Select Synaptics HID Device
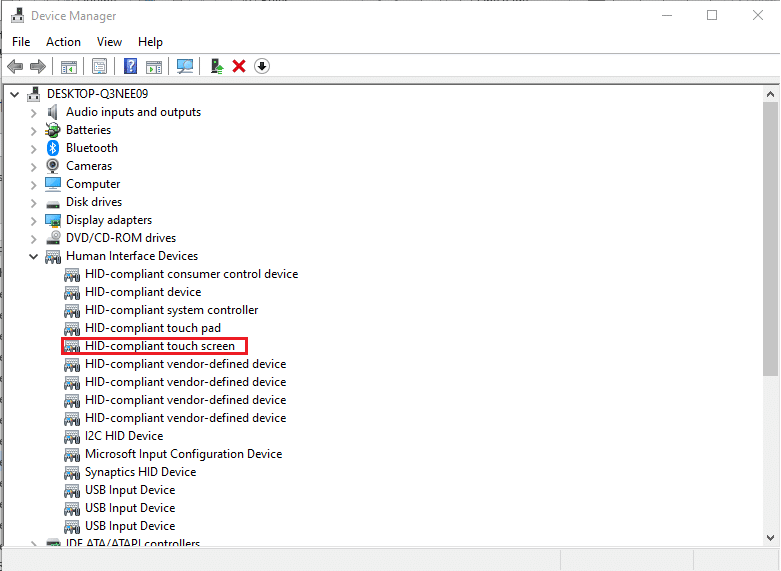 [x=140, y=472]
